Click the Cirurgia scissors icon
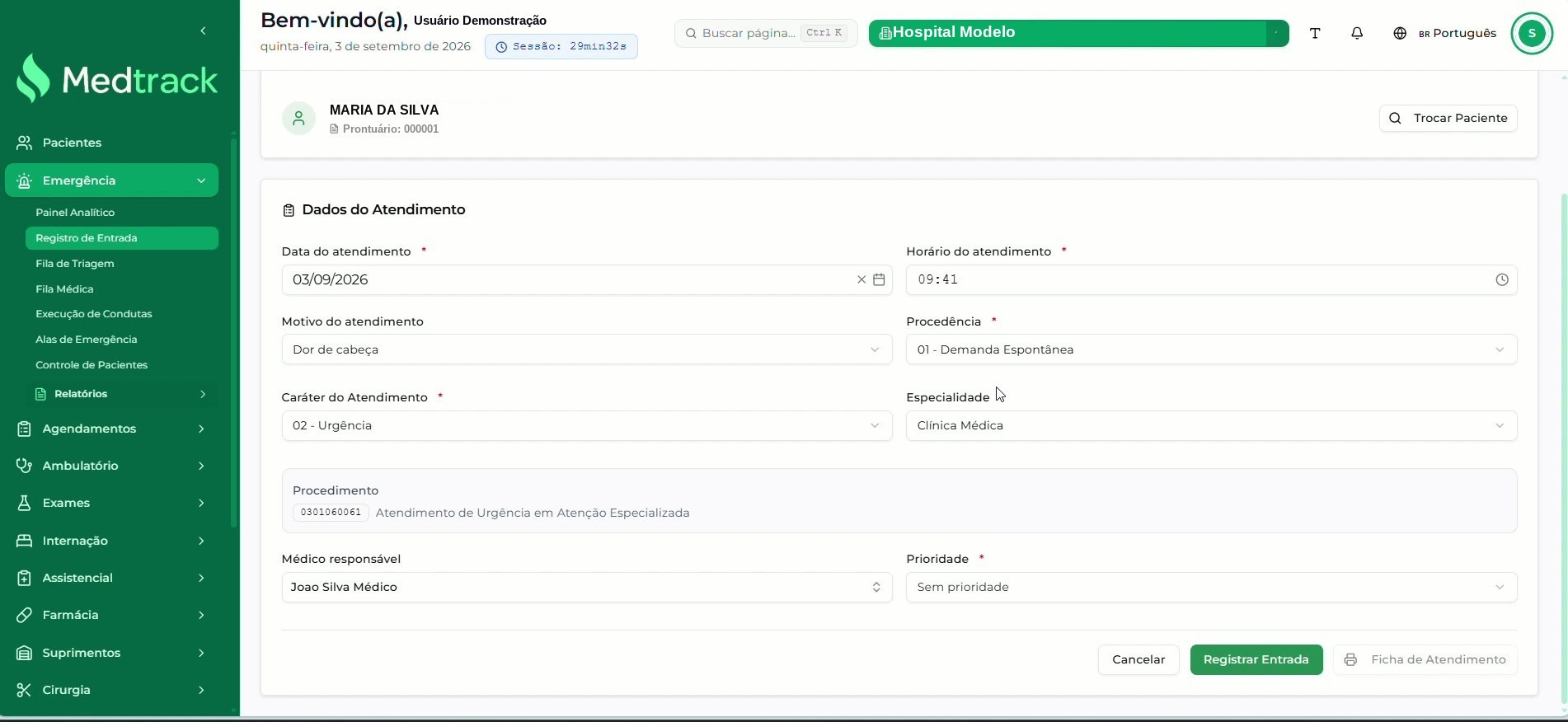The width and height of the screenshot is (1568, 722). coord(25,690)
